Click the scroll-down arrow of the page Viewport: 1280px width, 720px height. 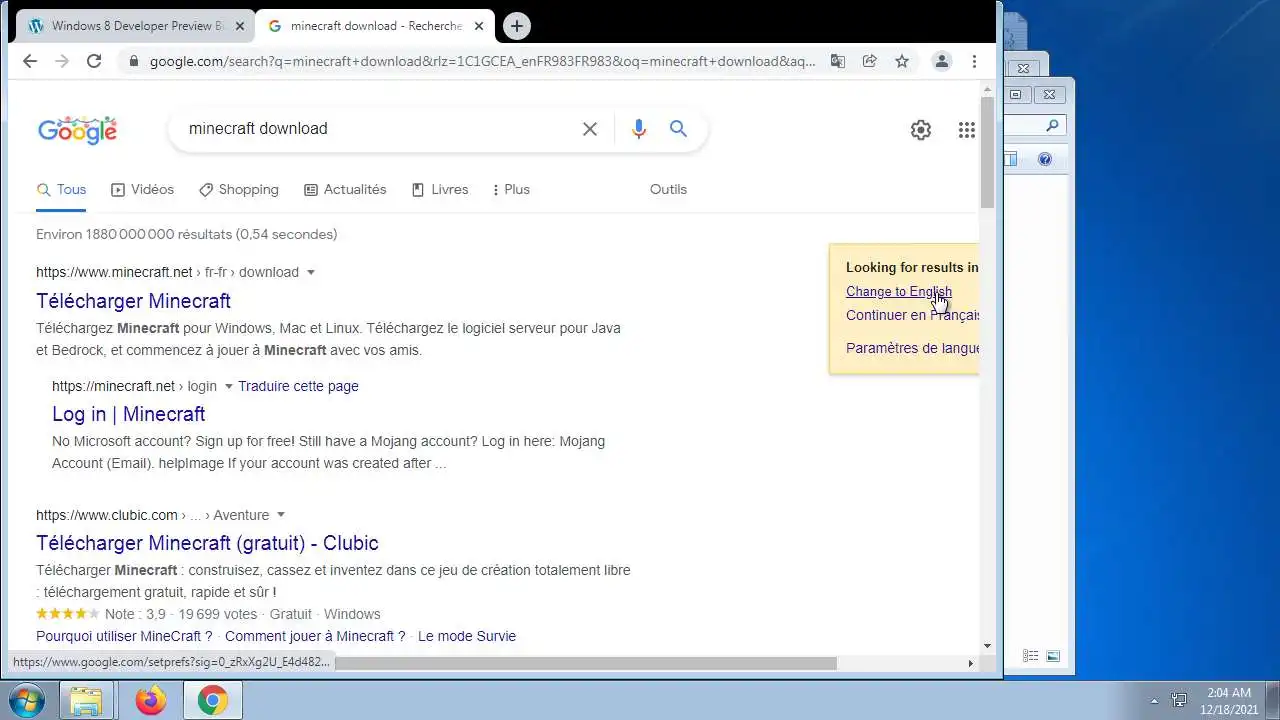point(987,646)
